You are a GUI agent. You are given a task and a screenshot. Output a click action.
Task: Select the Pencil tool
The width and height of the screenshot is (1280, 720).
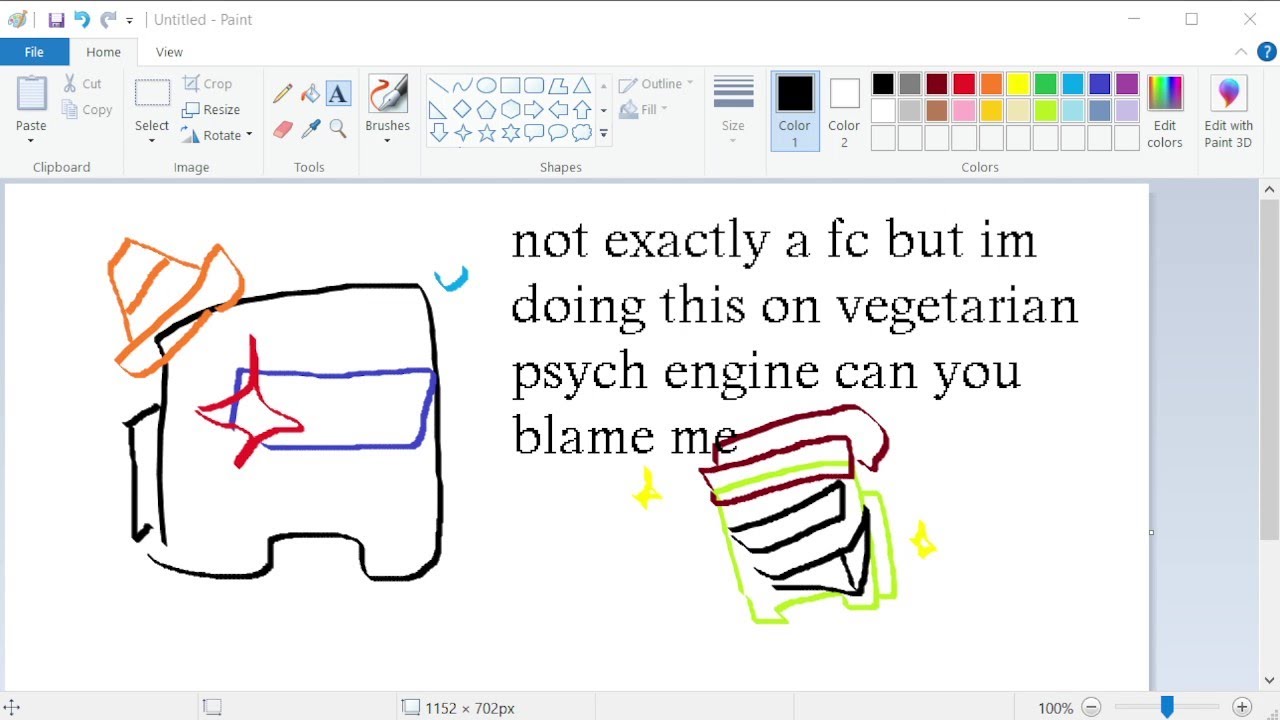click(x=283, y=93)
